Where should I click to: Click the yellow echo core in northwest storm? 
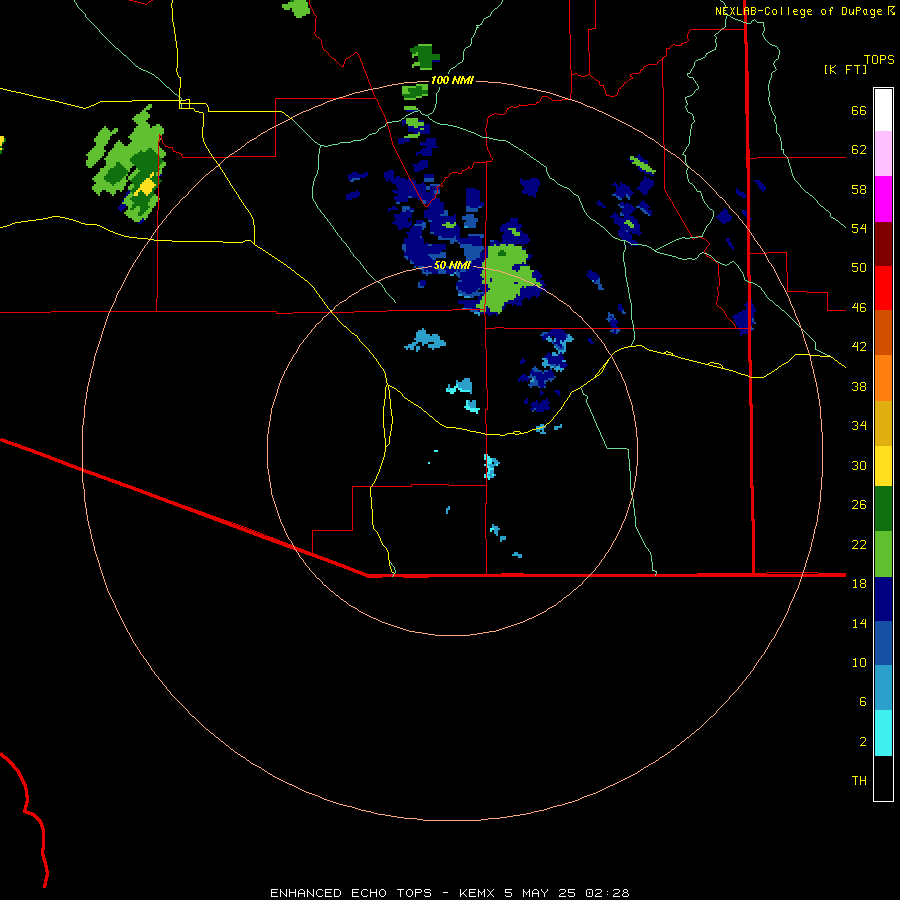coord(147,186)
